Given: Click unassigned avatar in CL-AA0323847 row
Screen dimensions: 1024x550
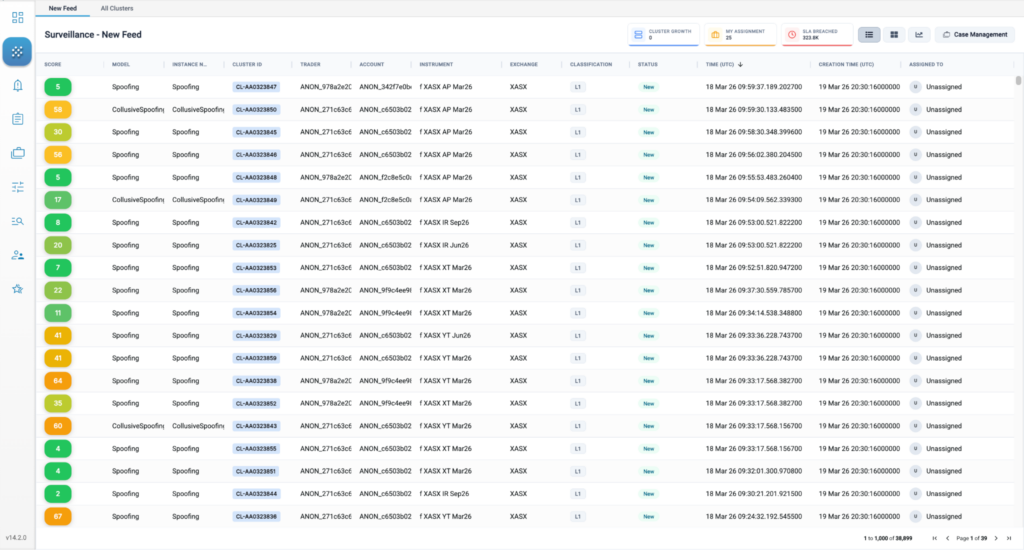Looking at the screenshot, I should point(916,87).
